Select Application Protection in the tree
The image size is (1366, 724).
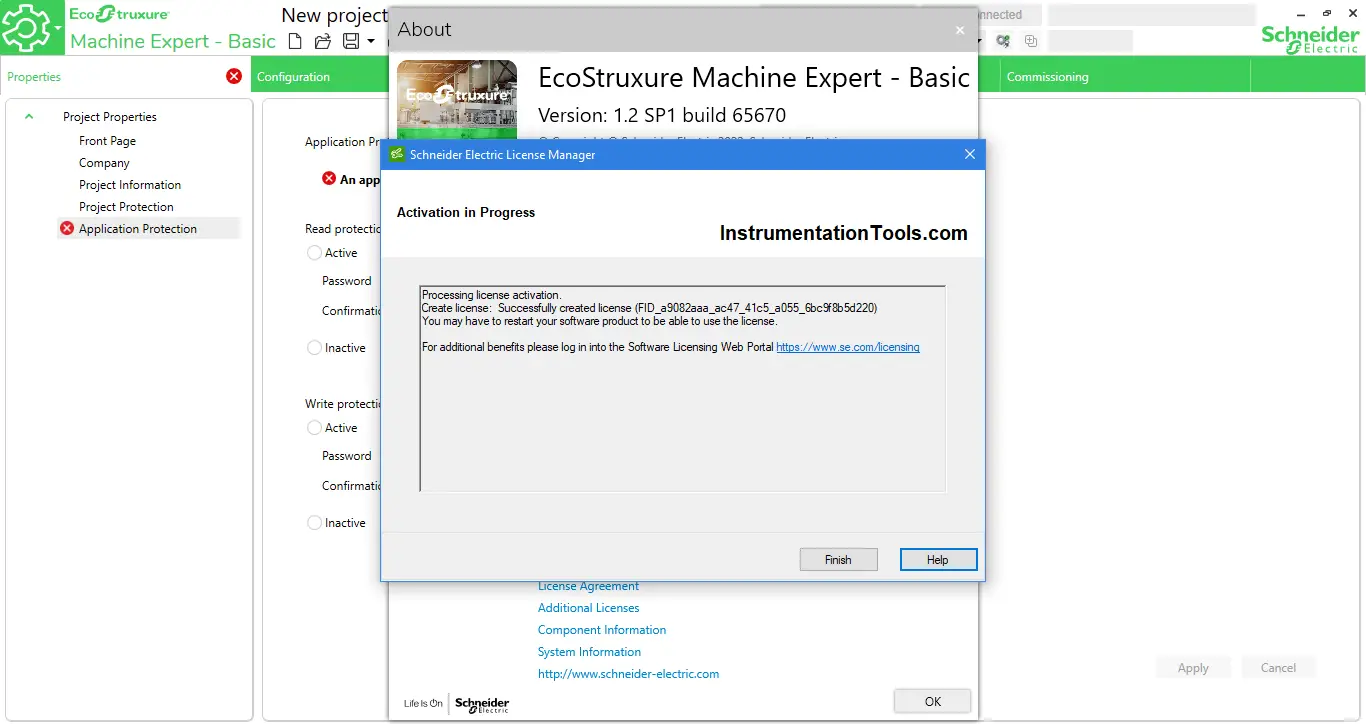138,229
